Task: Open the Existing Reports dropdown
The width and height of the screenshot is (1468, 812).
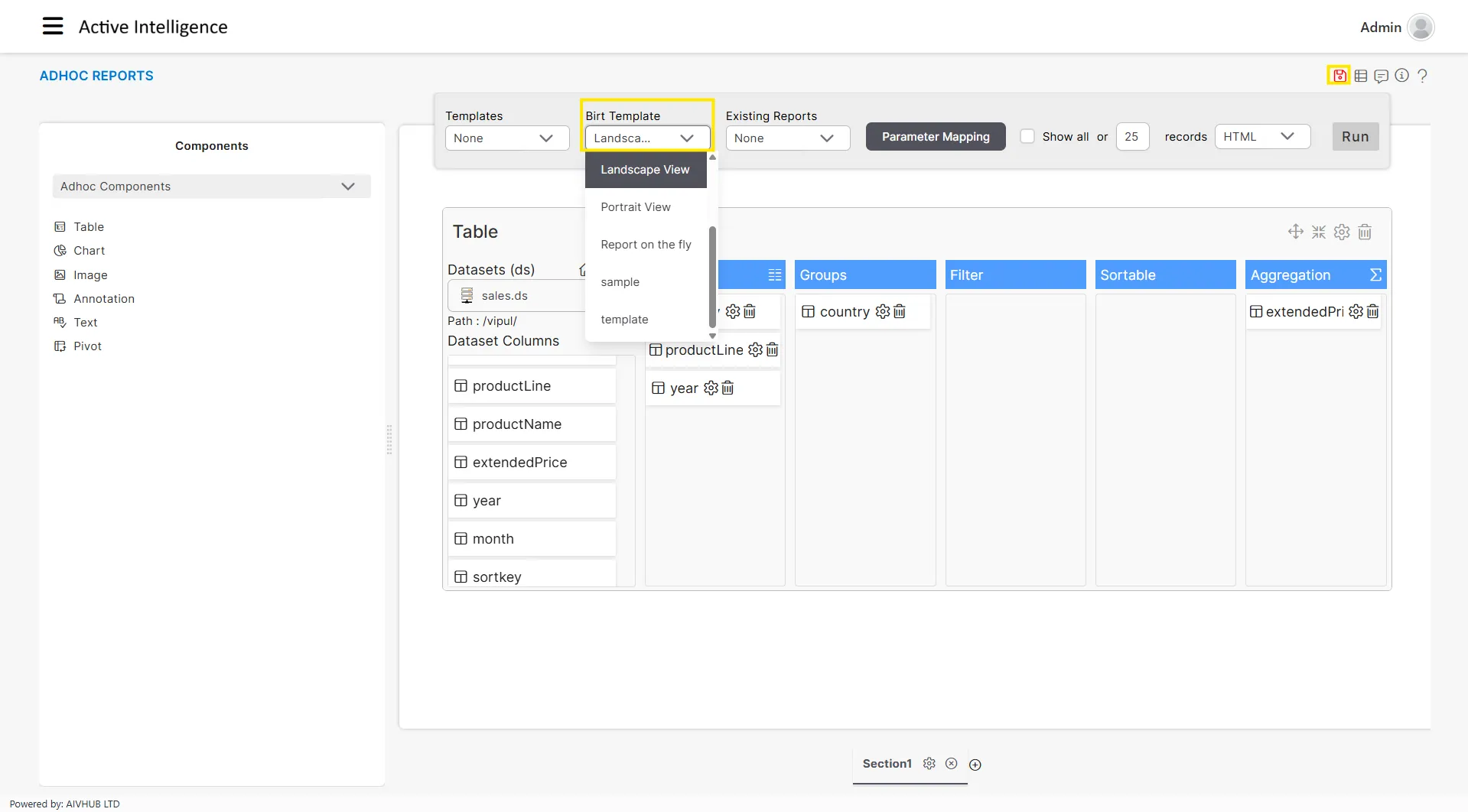Action: pyautogui.click(x=787, y=138)
